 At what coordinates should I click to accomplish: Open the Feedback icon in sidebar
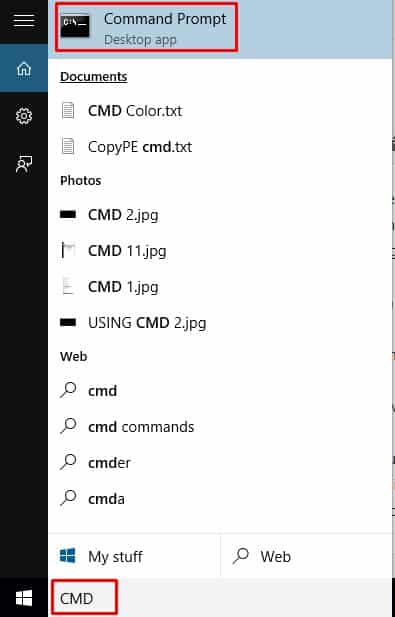24,164
